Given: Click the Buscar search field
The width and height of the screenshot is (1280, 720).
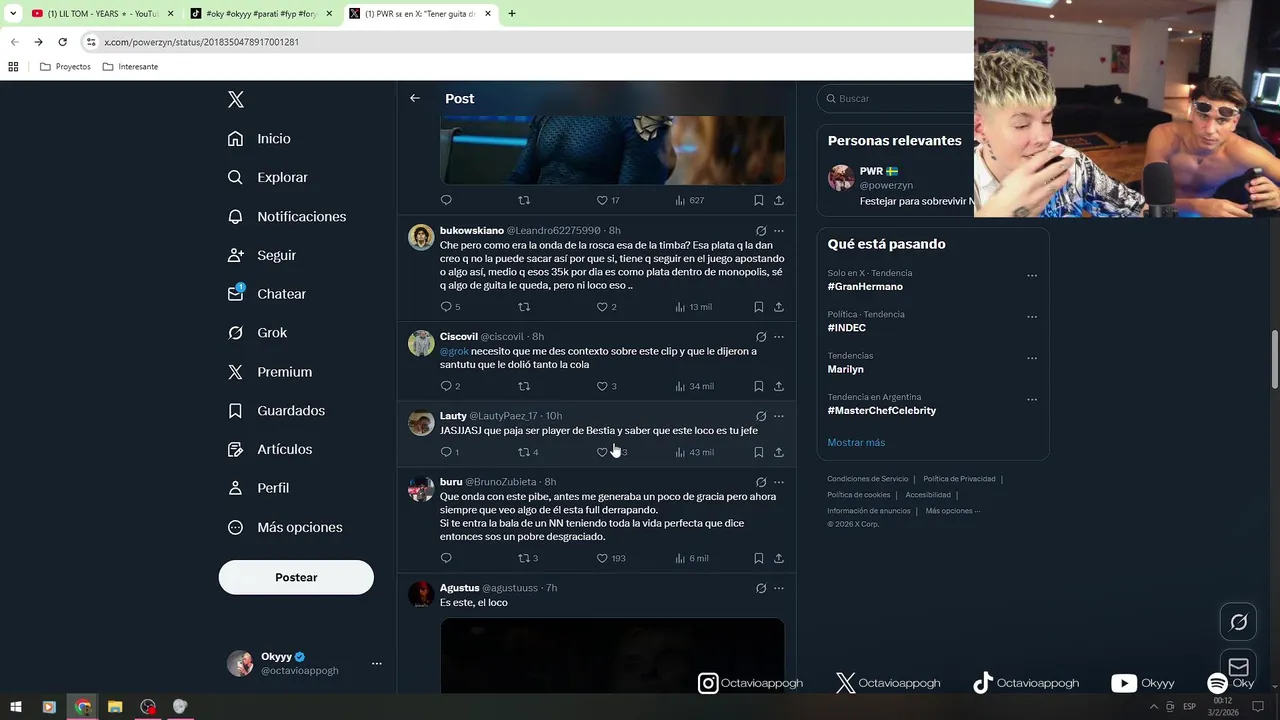Looking at the screenshot, I should [896, 98].
